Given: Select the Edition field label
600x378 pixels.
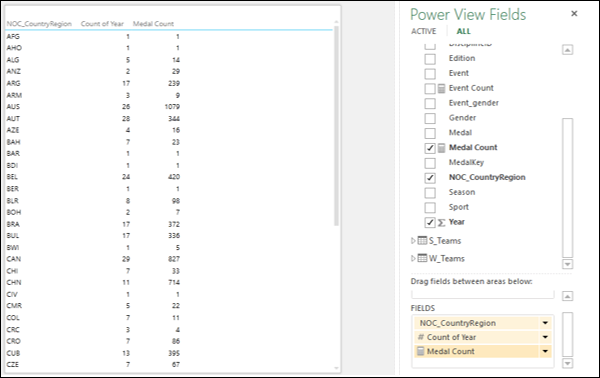Looking at the screenshot, I should click(x=462, y=58).
